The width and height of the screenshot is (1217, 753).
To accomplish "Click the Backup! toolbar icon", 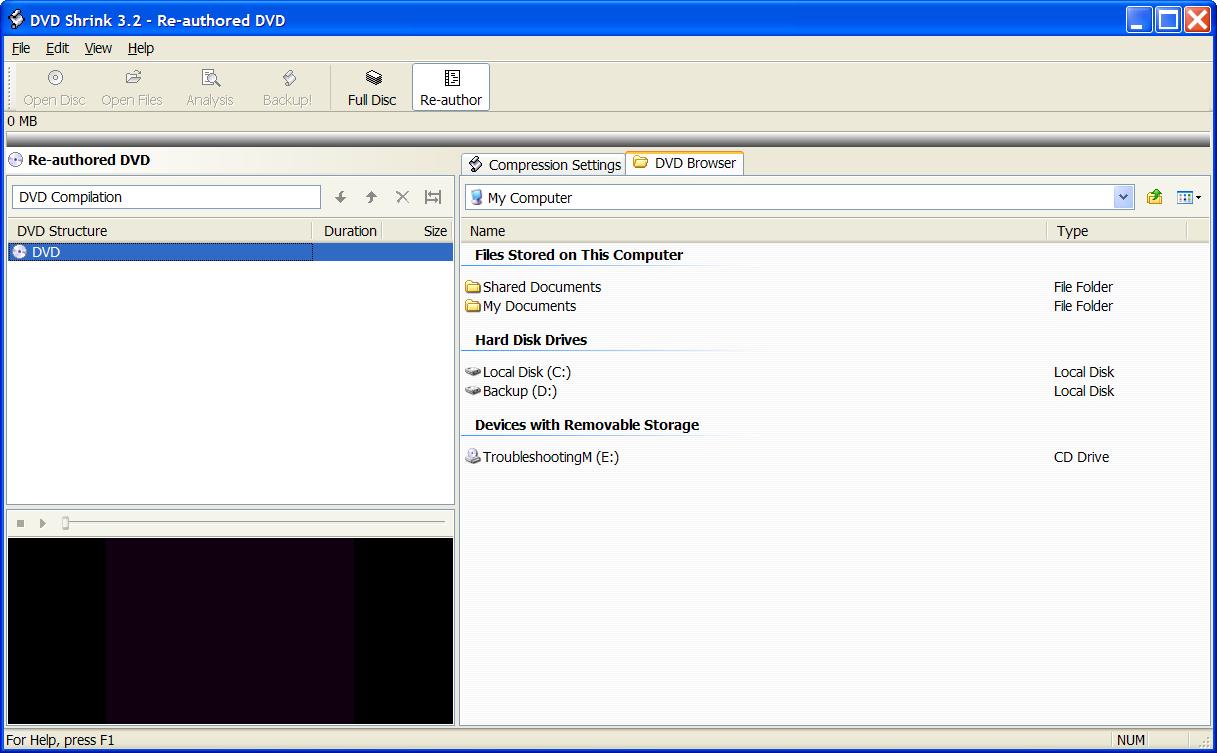I will pos(287,86).
